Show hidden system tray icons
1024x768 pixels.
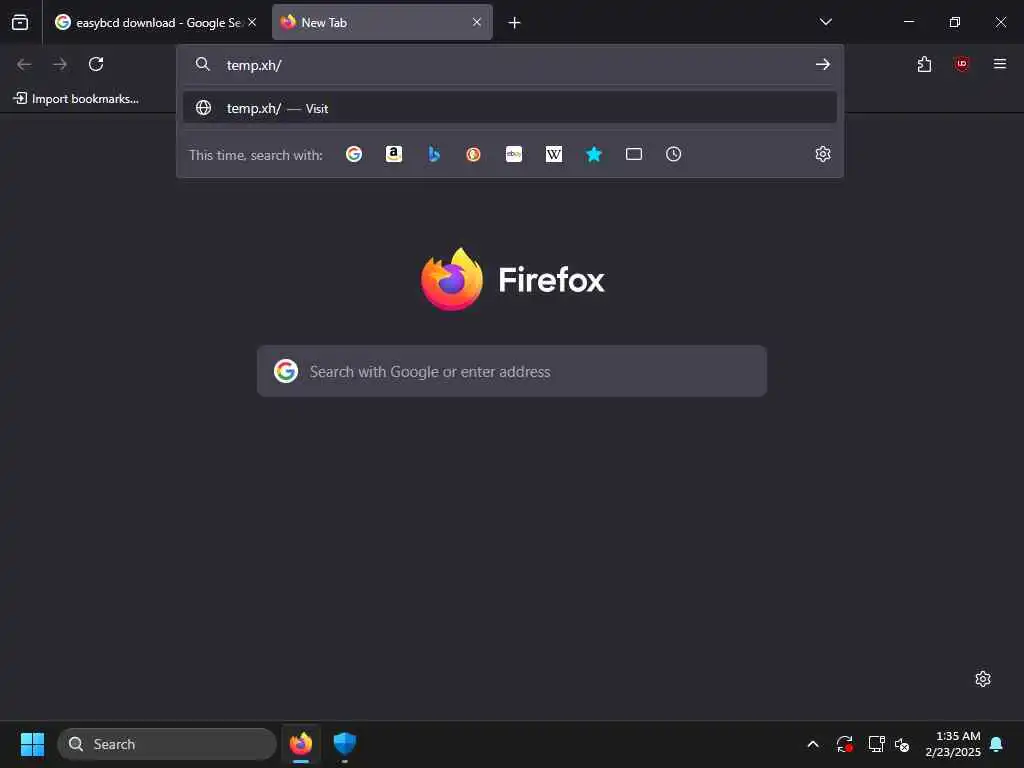point(813,744)
